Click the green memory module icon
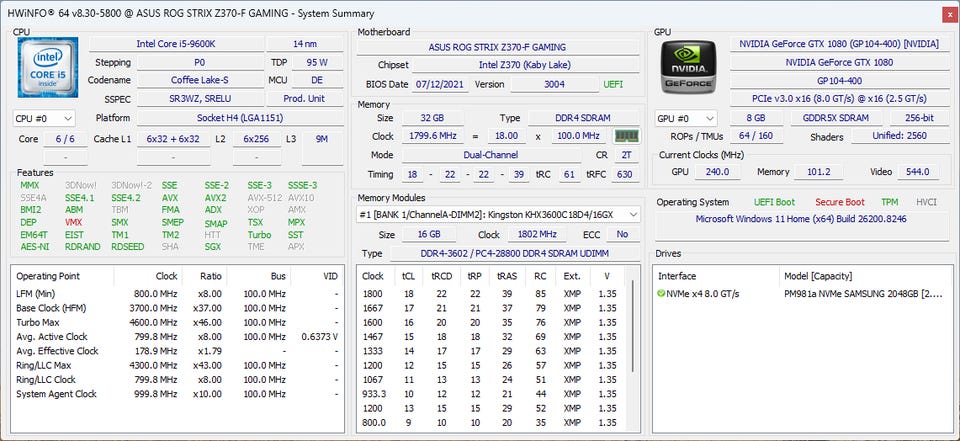Image resolution: width=960 pixels, height=441 pixels. click(626, 136)
